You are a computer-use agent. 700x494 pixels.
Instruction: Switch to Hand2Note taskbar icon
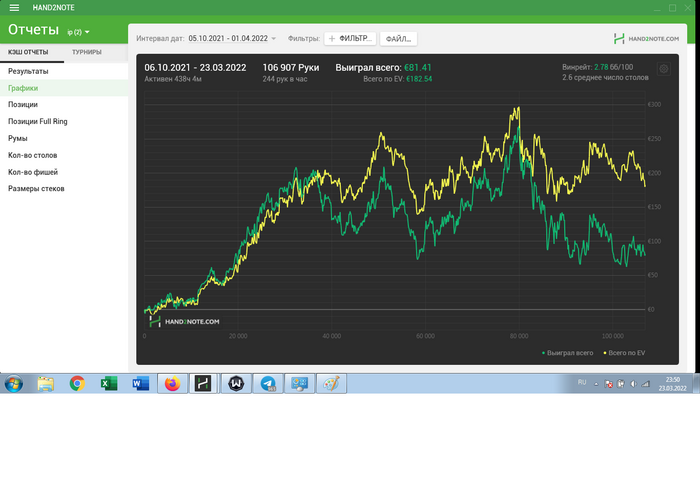tap(204, 384)
